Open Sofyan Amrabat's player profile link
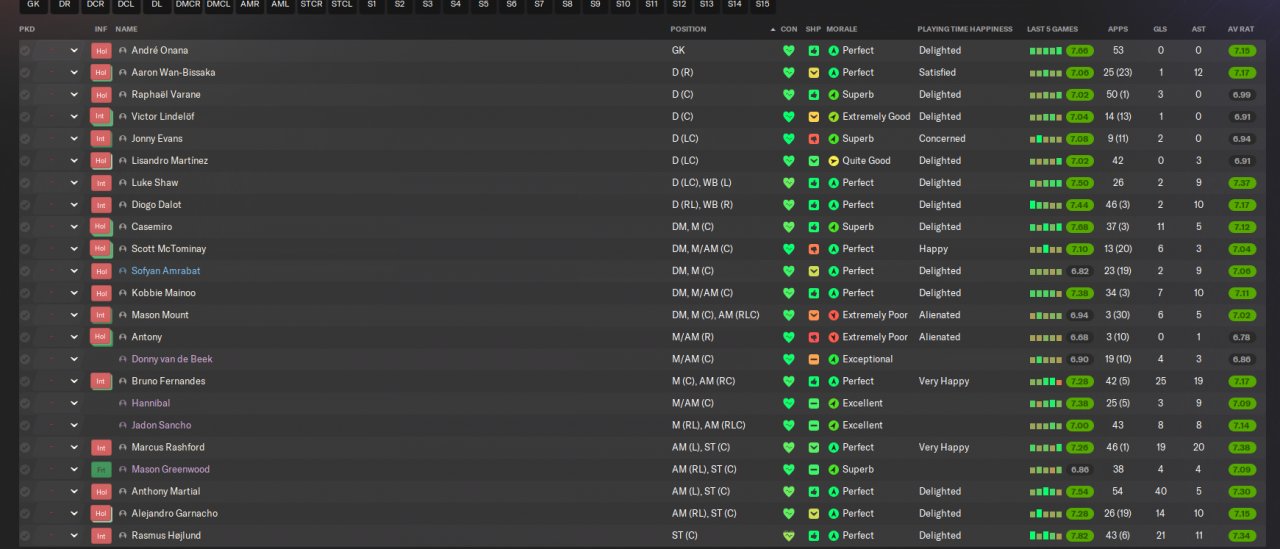The image size is (1280, 549). click(166, 271)
